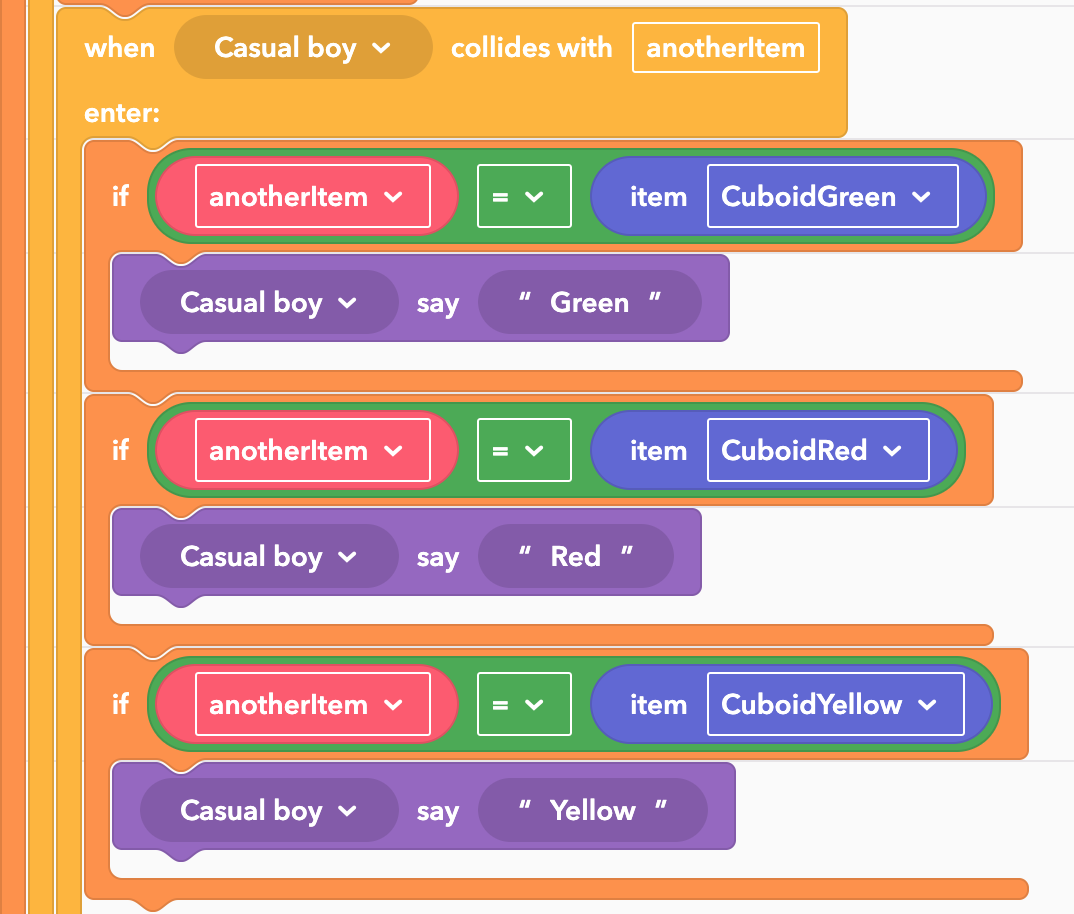Viewport: 1074px width, 914px height.
Task: Open CuboidGreen item dropdown
Action: [832, 197]
